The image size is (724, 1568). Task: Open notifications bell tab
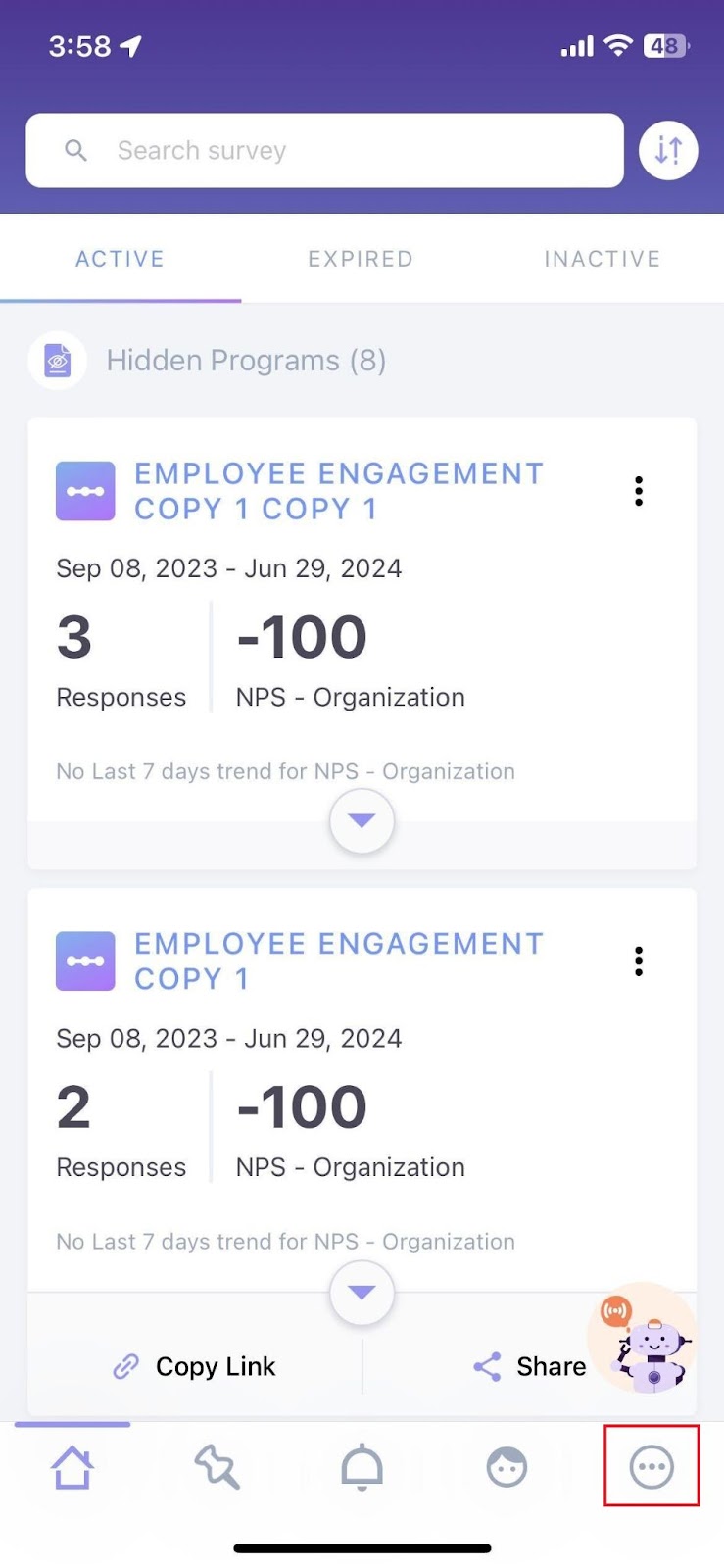coord(362,1468)
